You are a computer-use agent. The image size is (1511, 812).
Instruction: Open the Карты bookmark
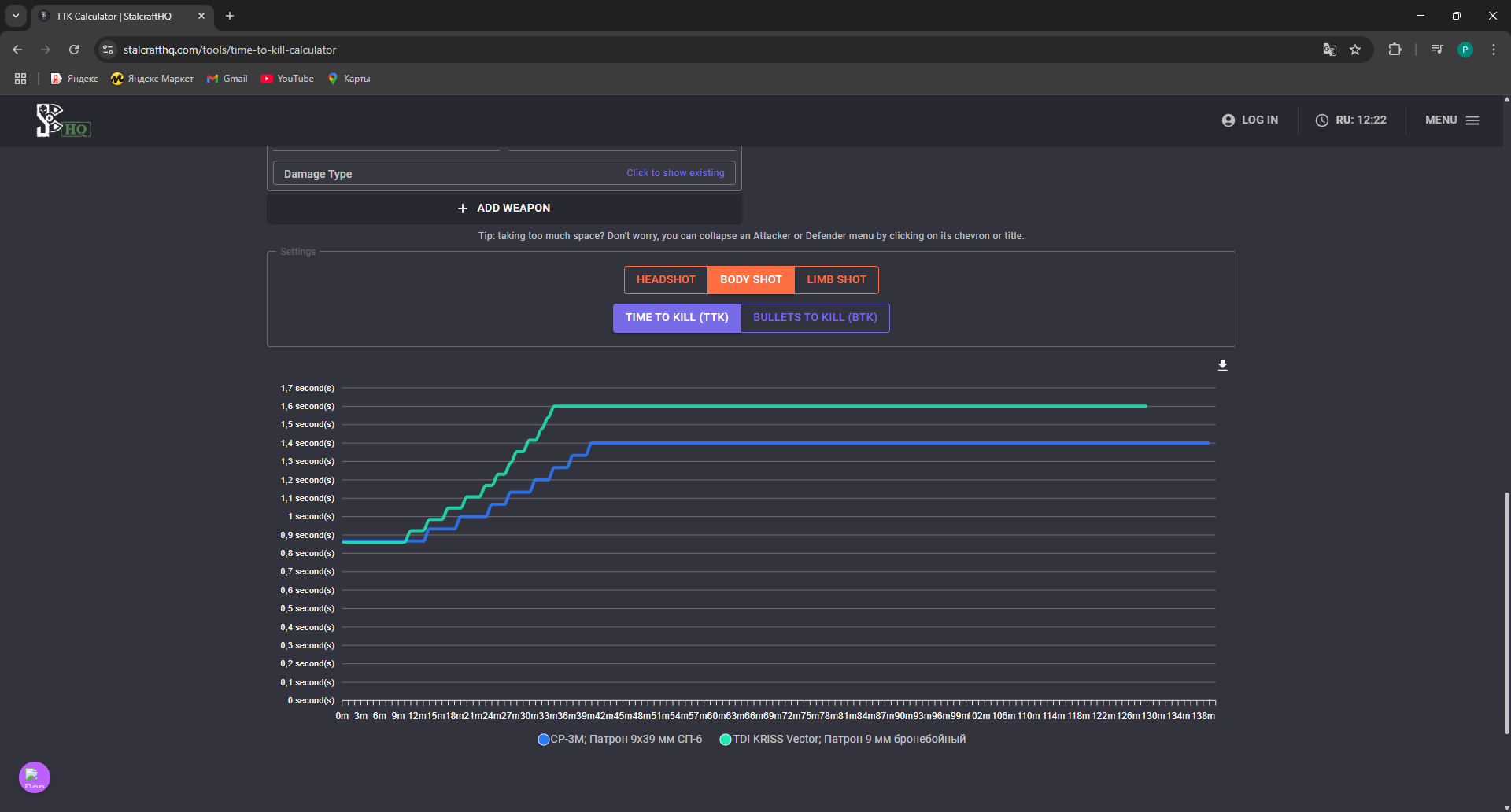tap(349, 79)
